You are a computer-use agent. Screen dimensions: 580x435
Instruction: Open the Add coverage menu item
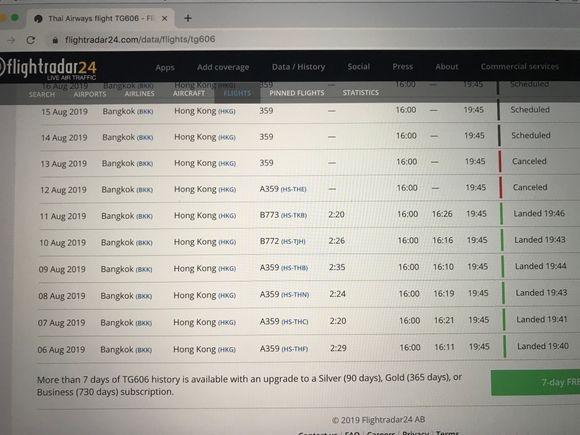pos(223,67)
